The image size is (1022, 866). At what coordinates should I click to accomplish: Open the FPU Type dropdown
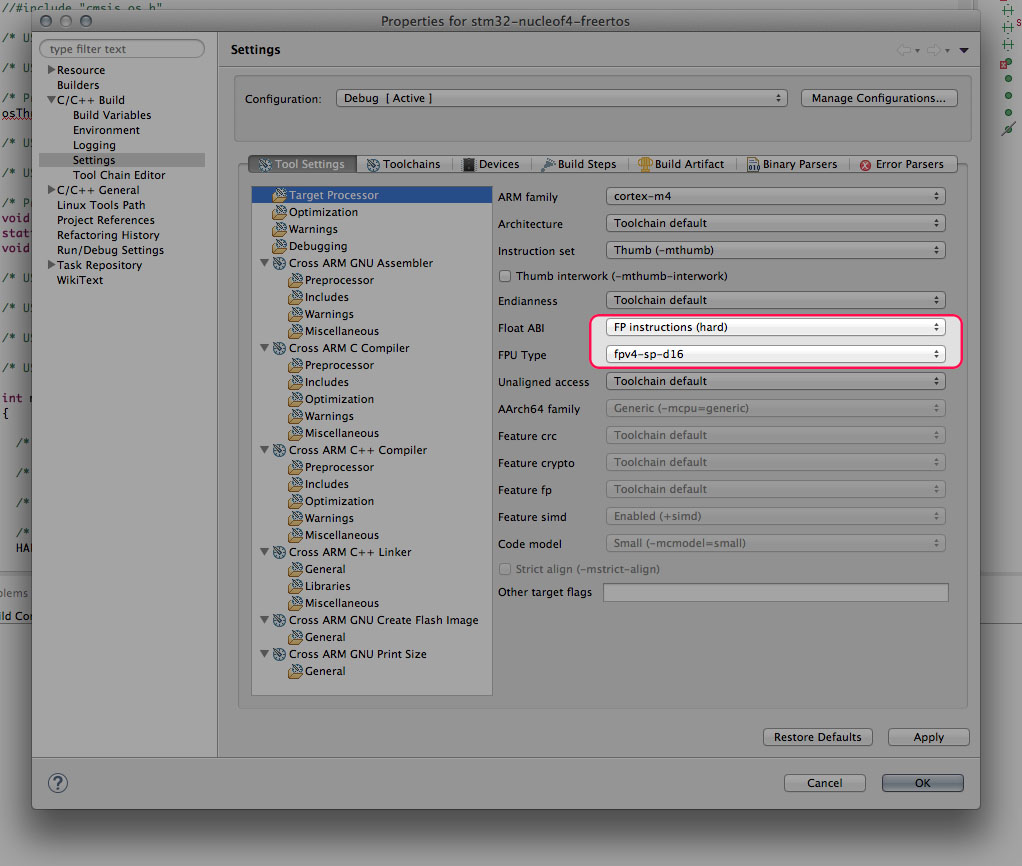click(776, 354)
